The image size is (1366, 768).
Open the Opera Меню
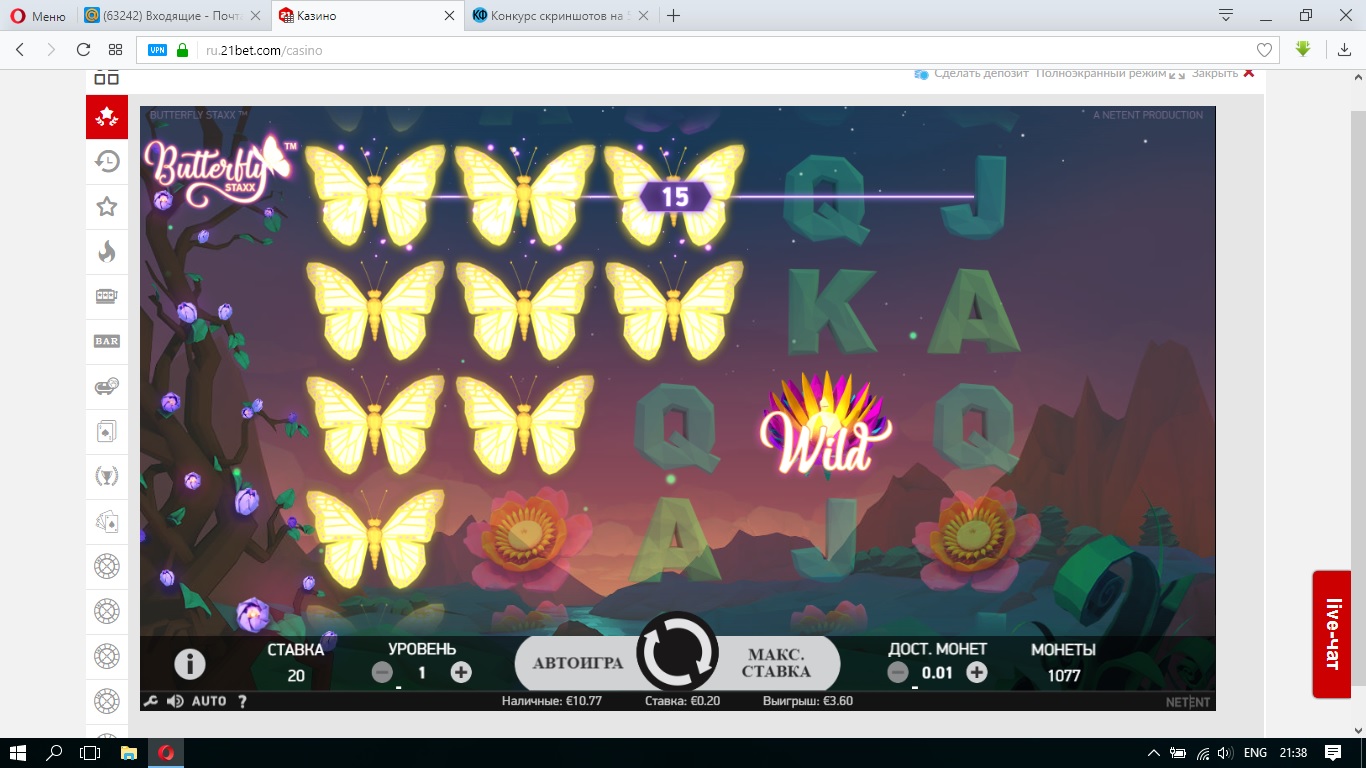click(39, 16)
